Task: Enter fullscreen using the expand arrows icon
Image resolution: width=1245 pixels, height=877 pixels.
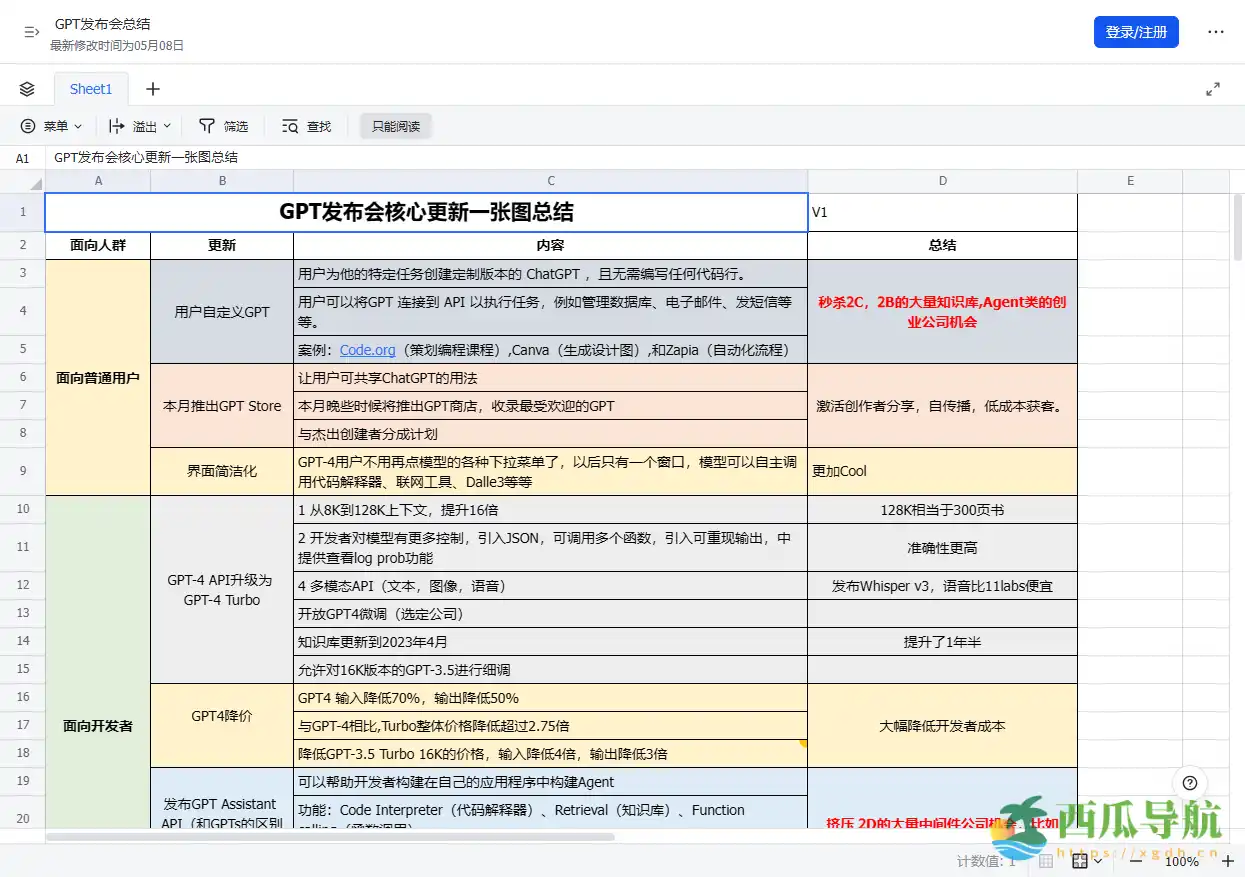Action: (1212, 88)
